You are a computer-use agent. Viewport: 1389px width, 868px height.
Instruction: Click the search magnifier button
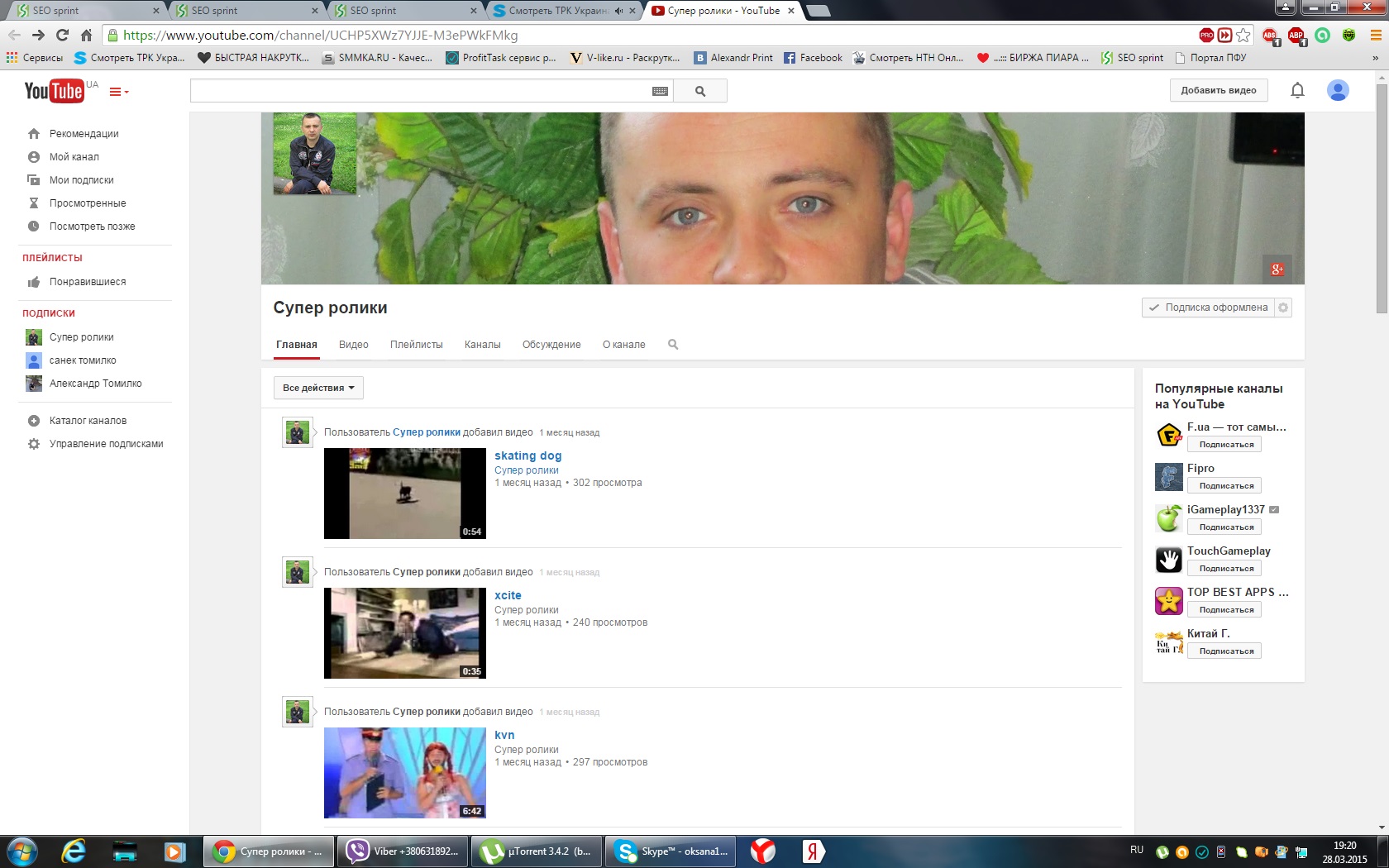tap(700, 91)
